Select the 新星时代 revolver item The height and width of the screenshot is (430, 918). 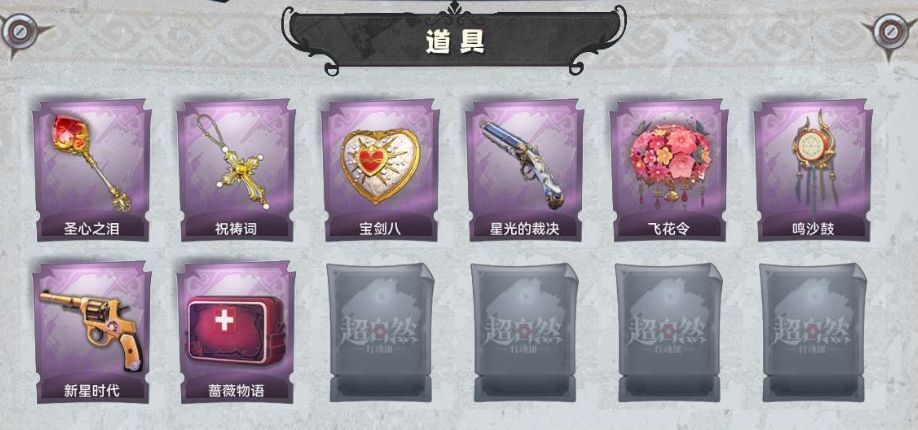click(x=92, y=332)
